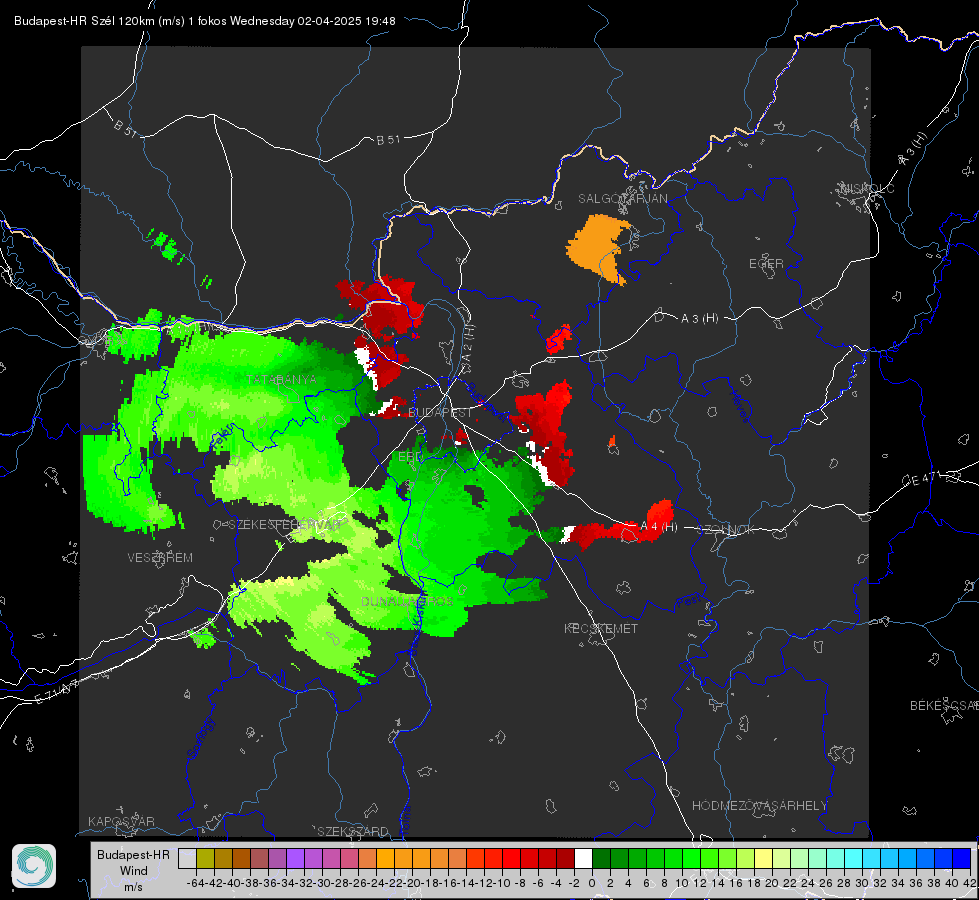
Task: Click the A 3 (H) road label near Eger
Action: (x=699, y=319)
